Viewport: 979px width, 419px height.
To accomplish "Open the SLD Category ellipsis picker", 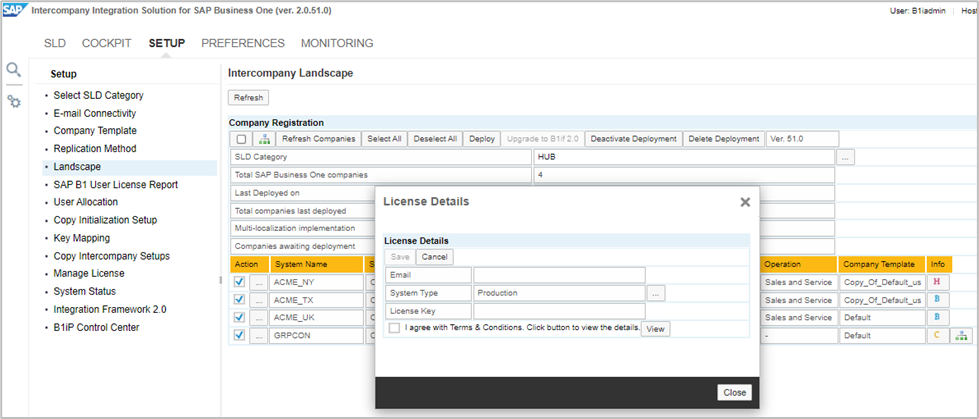I will pyautogui.click(x=845, y=157).
